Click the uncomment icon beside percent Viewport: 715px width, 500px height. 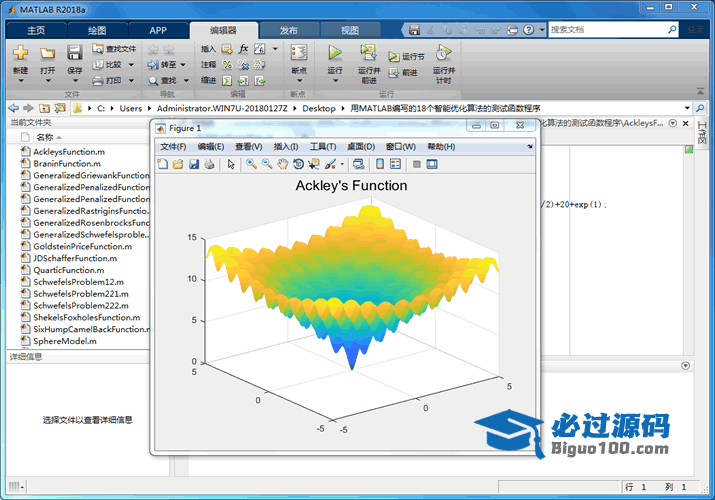click(244, 65)
